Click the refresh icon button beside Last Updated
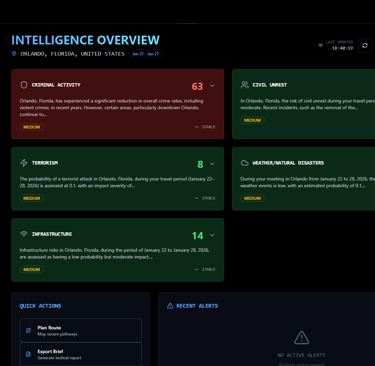 tap(365, 46)
